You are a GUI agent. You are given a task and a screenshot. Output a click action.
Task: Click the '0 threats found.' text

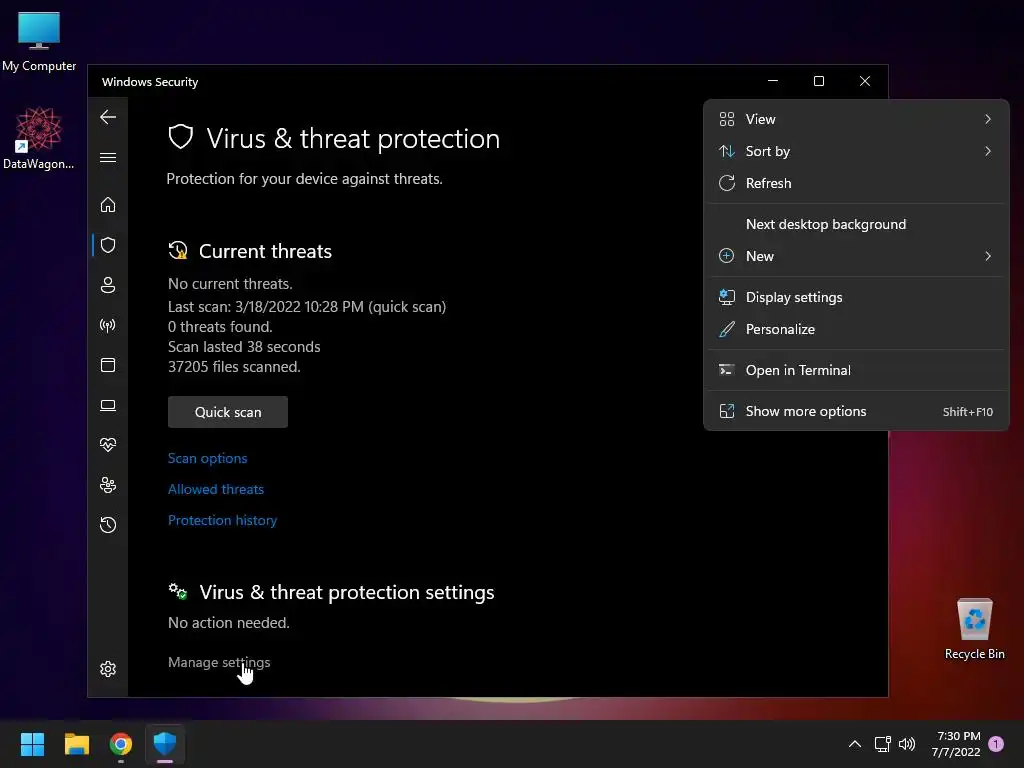pyautogui.click(x=220, y=327)
